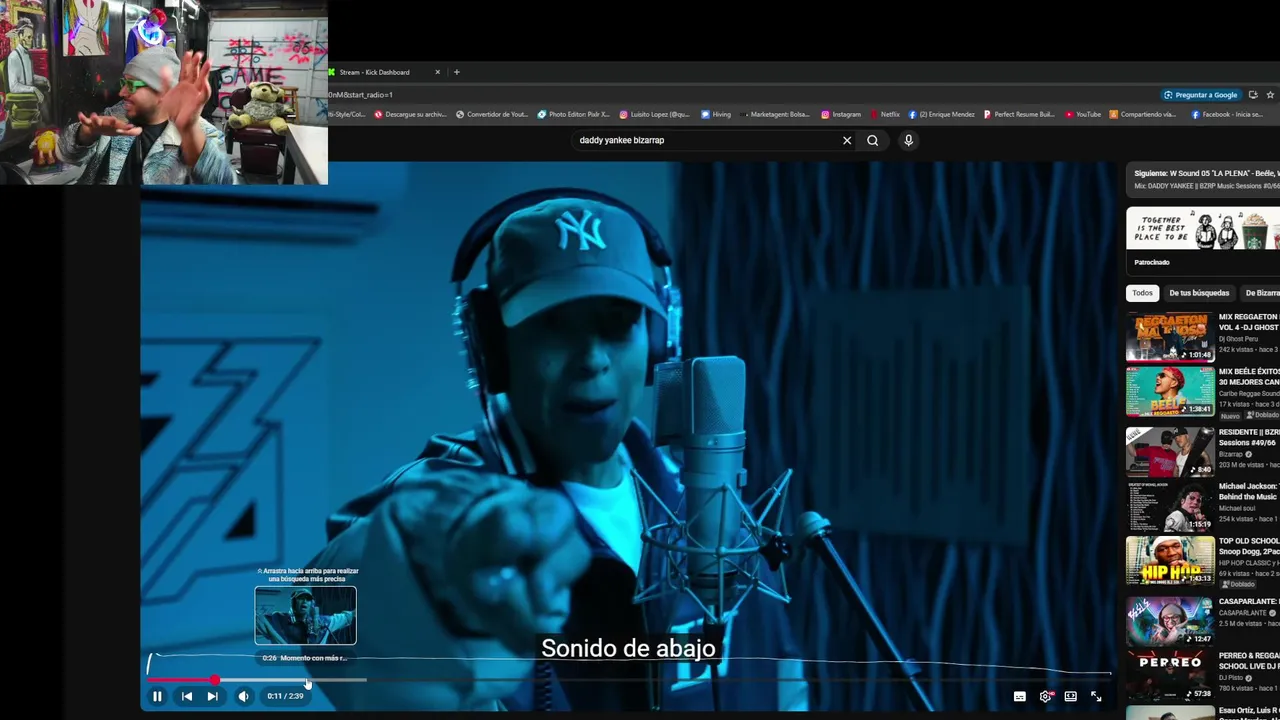Open the Marketagent bookmark

pos(774,114)
